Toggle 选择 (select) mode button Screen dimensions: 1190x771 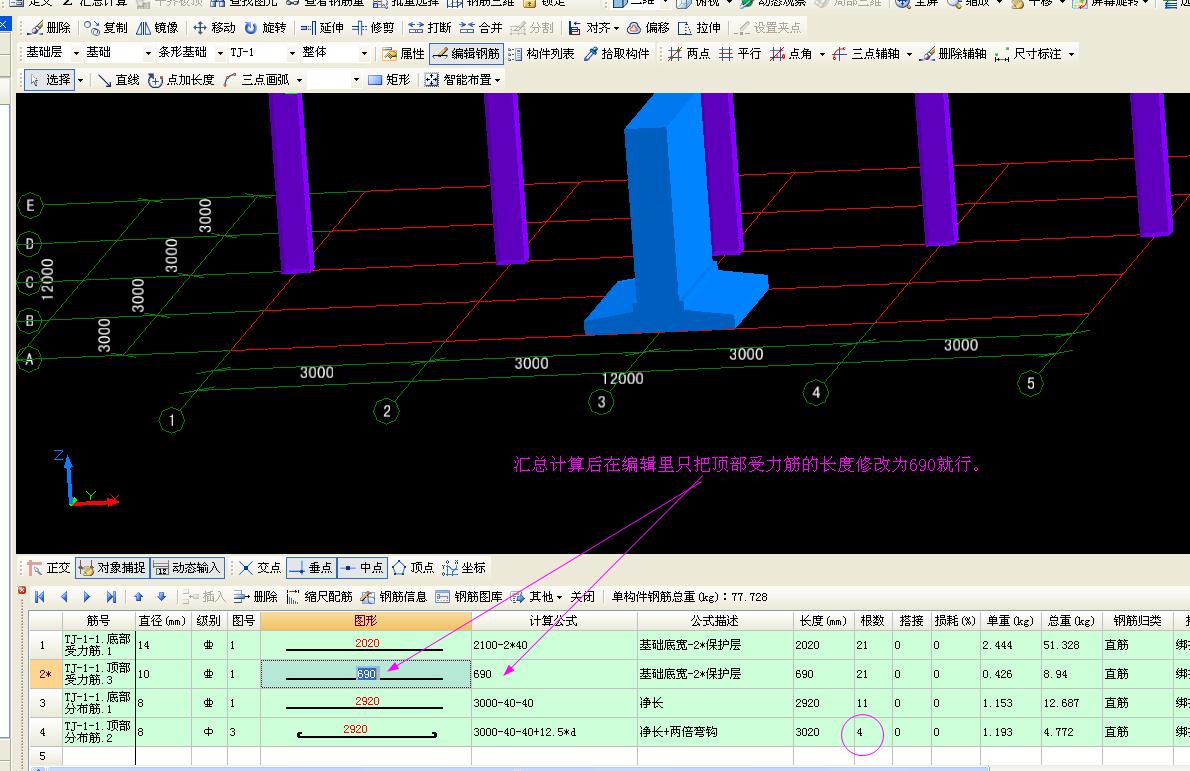pyautogui.click(x=50, y=80)
